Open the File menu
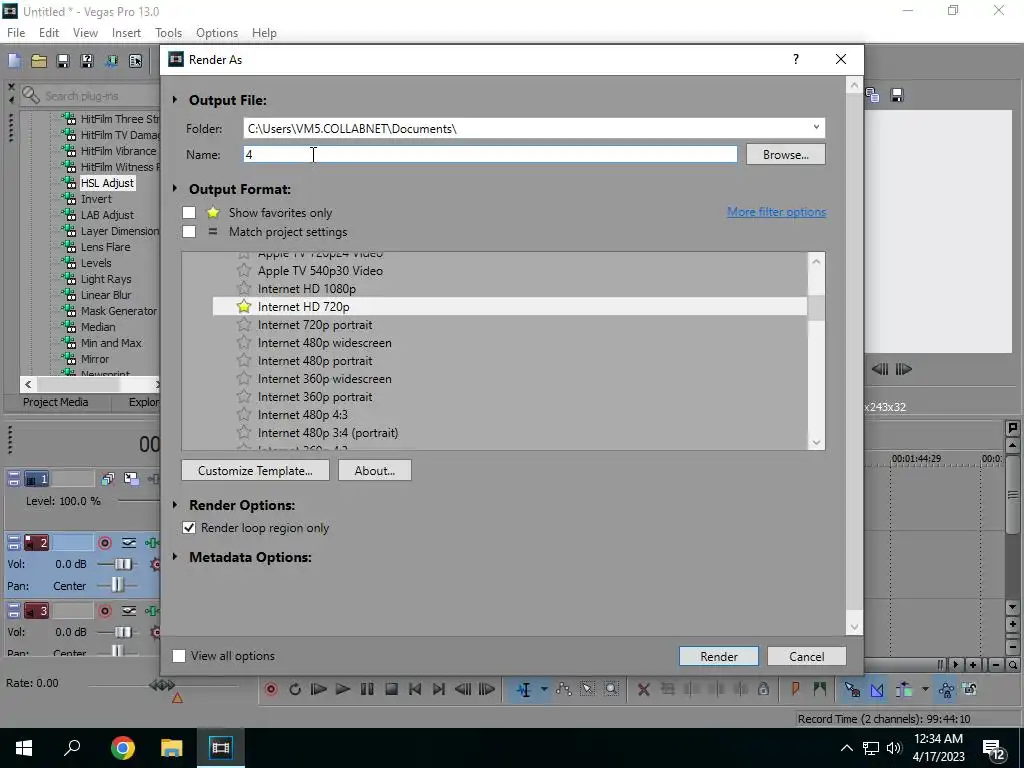 pyautogui.click(x=16, y=33)
